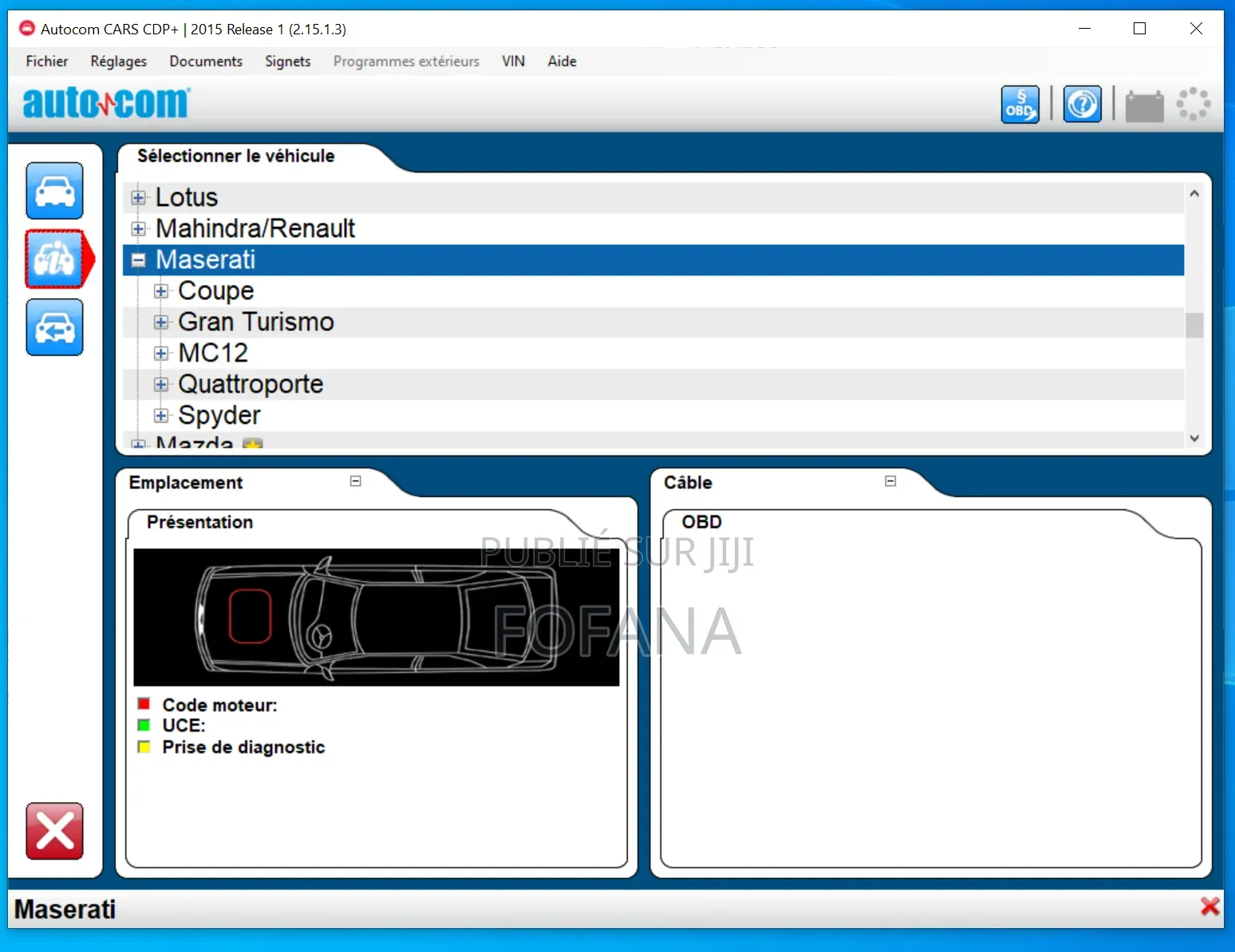Open the Aide menu
The width and height of the screenshot is (1235, 952).
click(x=562, y=61)
